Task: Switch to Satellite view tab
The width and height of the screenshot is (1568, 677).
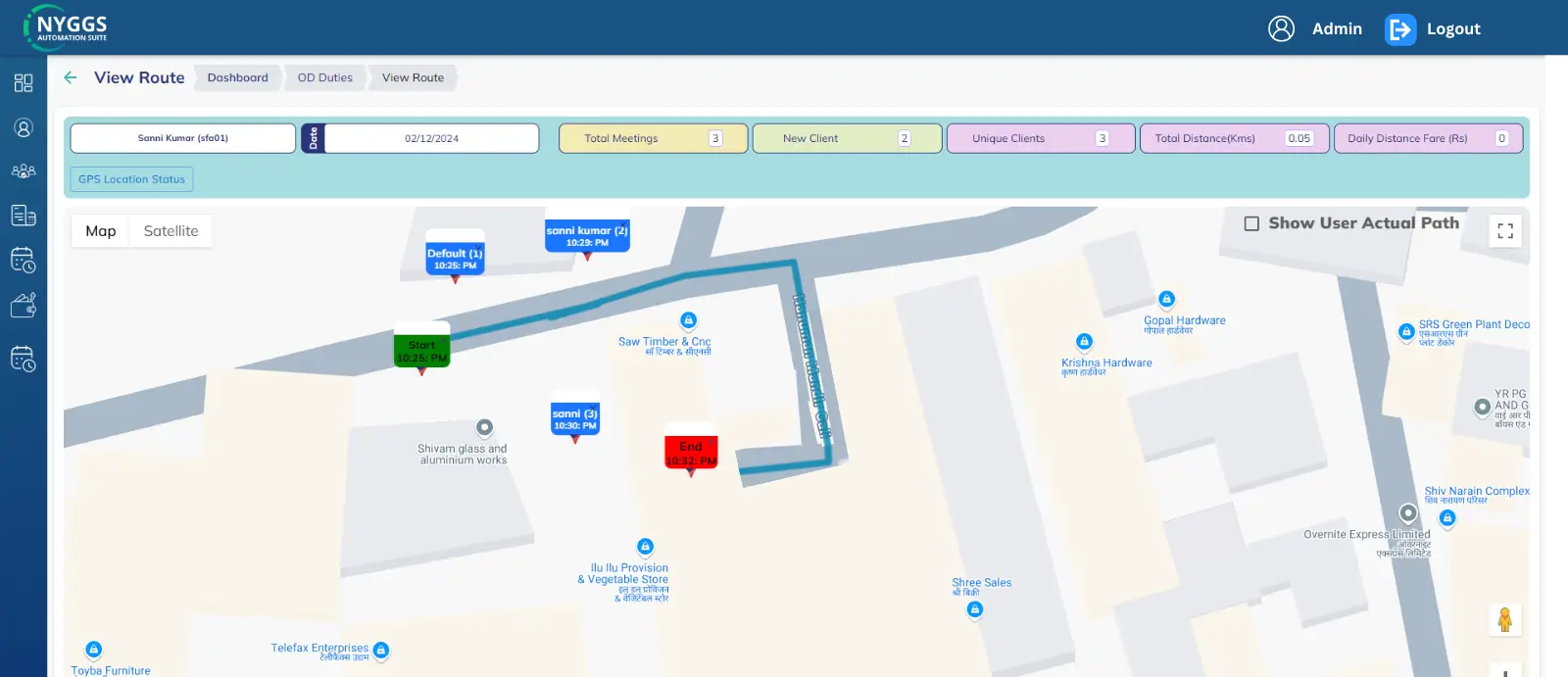Action: 171,231
